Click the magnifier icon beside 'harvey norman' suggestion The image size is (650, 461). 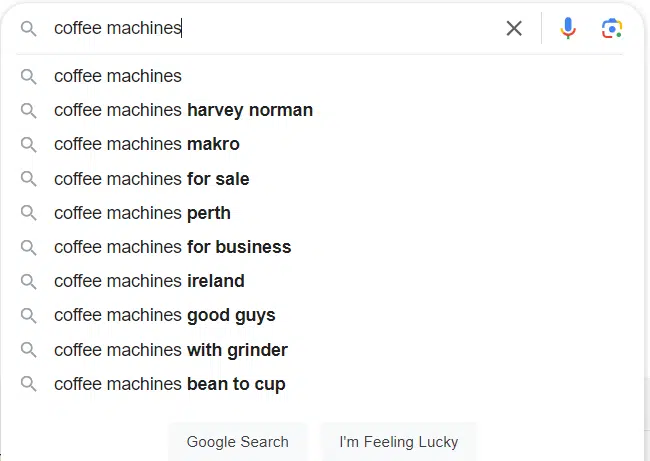[x=29, y=111]
